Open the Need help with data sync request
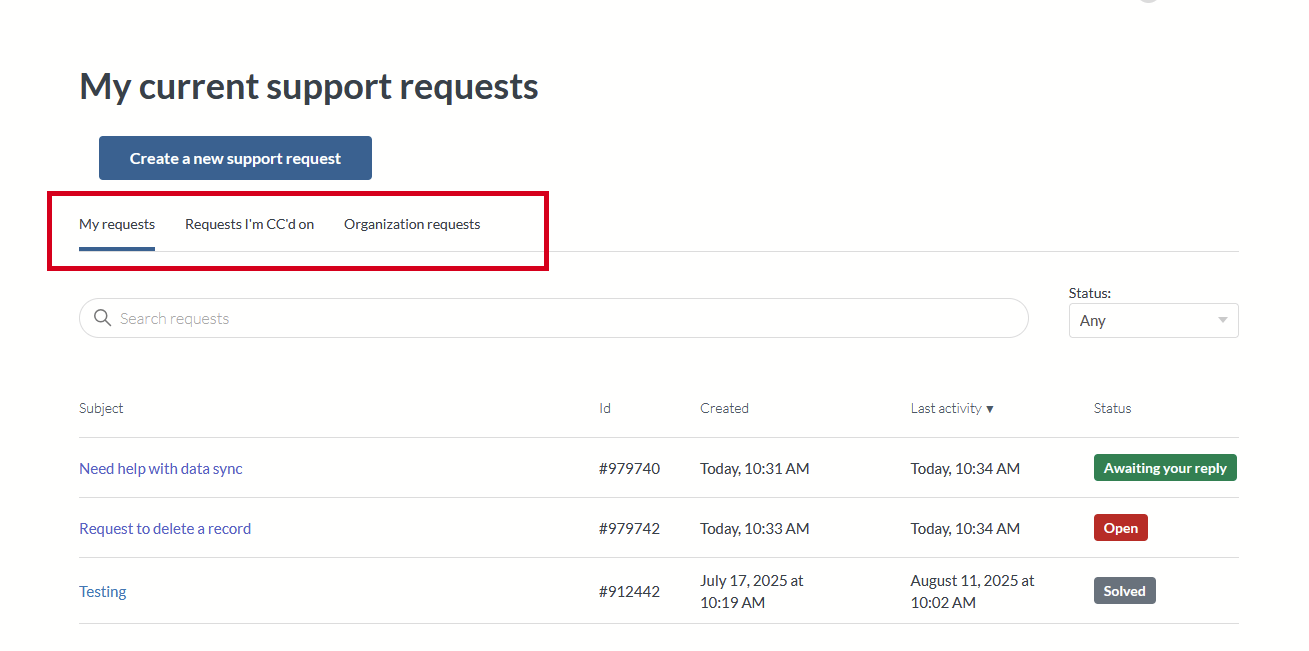 161,468
